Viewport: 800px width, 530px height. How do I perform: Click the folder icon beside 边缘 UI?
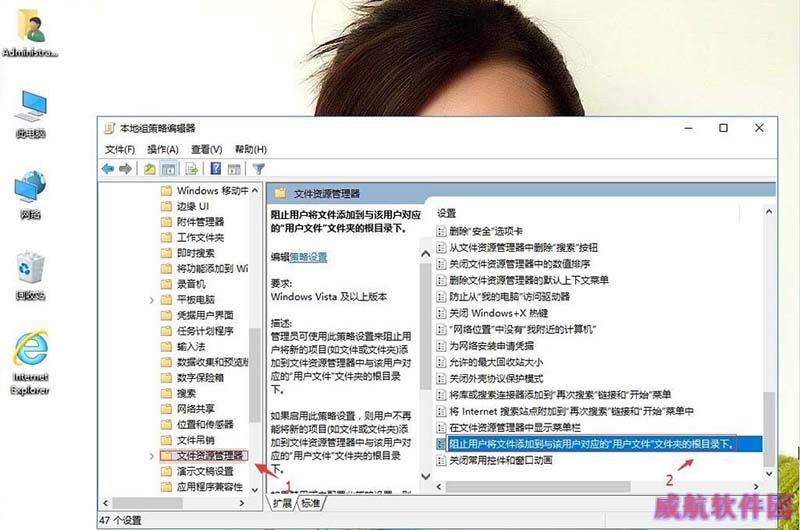click(166, 206)
